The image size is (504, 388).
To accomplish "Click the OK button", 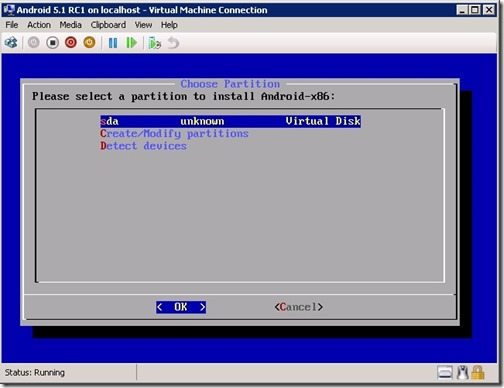I will click(181, 307).
